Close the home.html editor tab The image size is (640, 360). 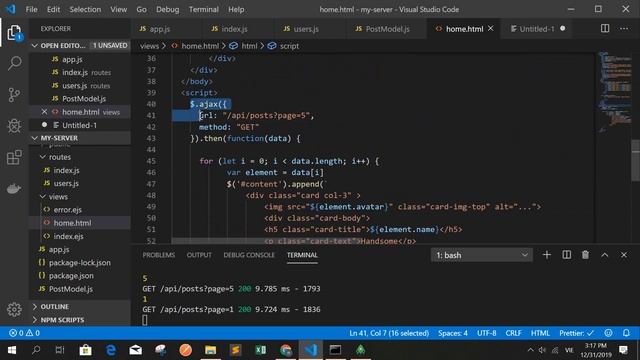coord(491,29)
